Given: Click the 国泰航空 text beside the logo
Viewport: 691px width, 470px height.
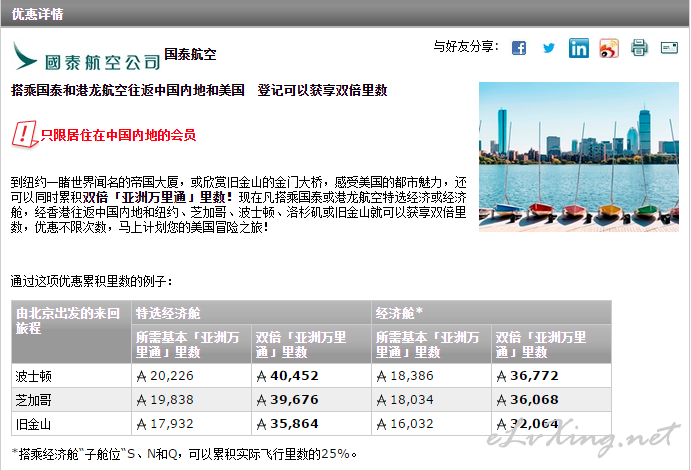Looking at the screenshot, I should pyautogui.click(x=190, y=55).
